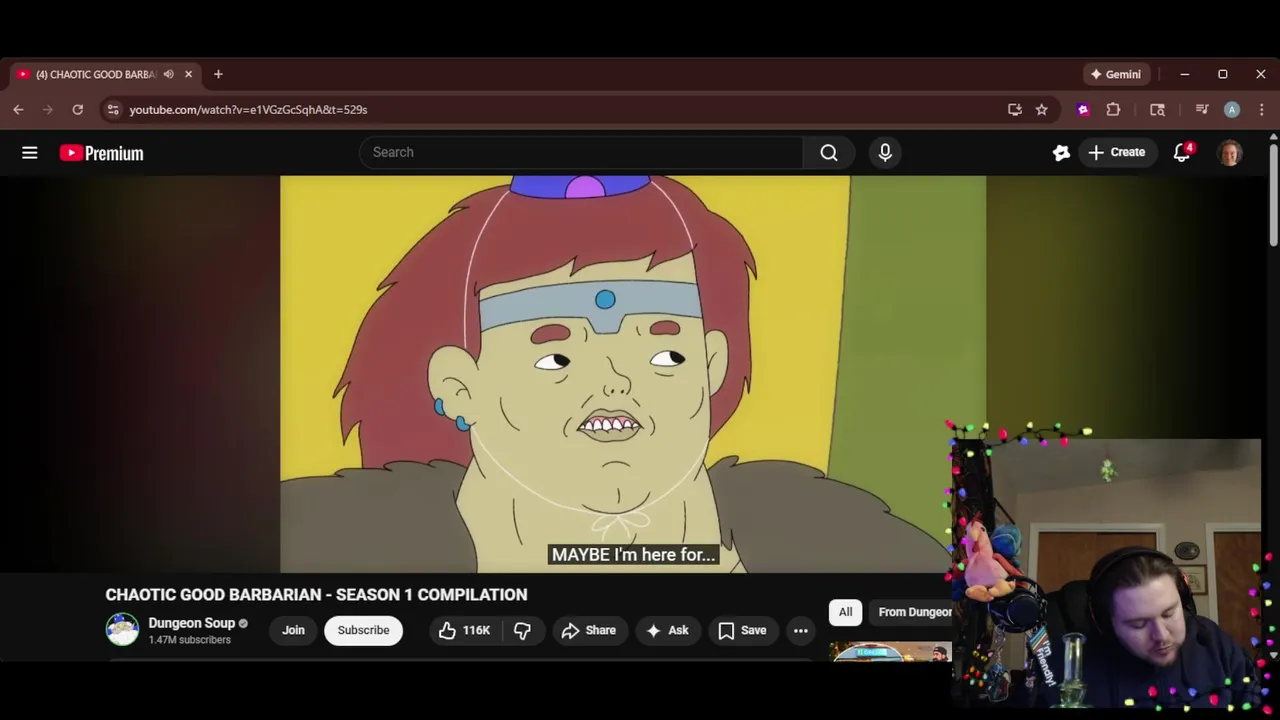
Task: Click the page vertical scrollbar
Action: [x=1273, y=195]
